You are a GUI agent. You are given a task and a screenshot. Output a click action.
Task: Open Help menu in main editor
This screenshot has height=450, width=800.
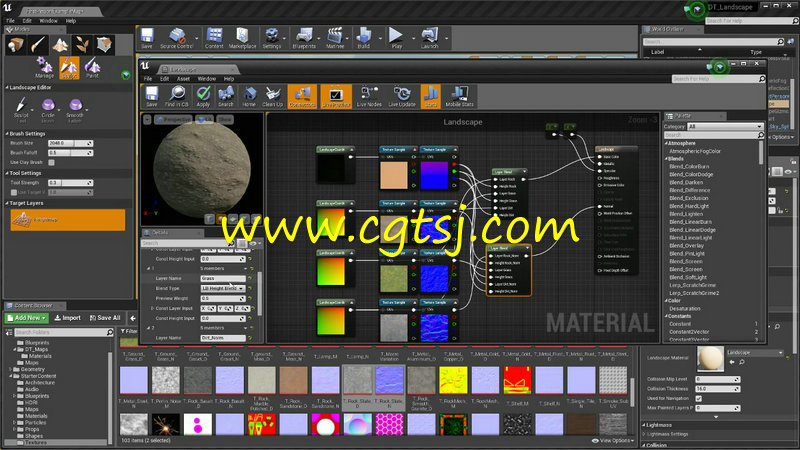(x=70, y=21)
